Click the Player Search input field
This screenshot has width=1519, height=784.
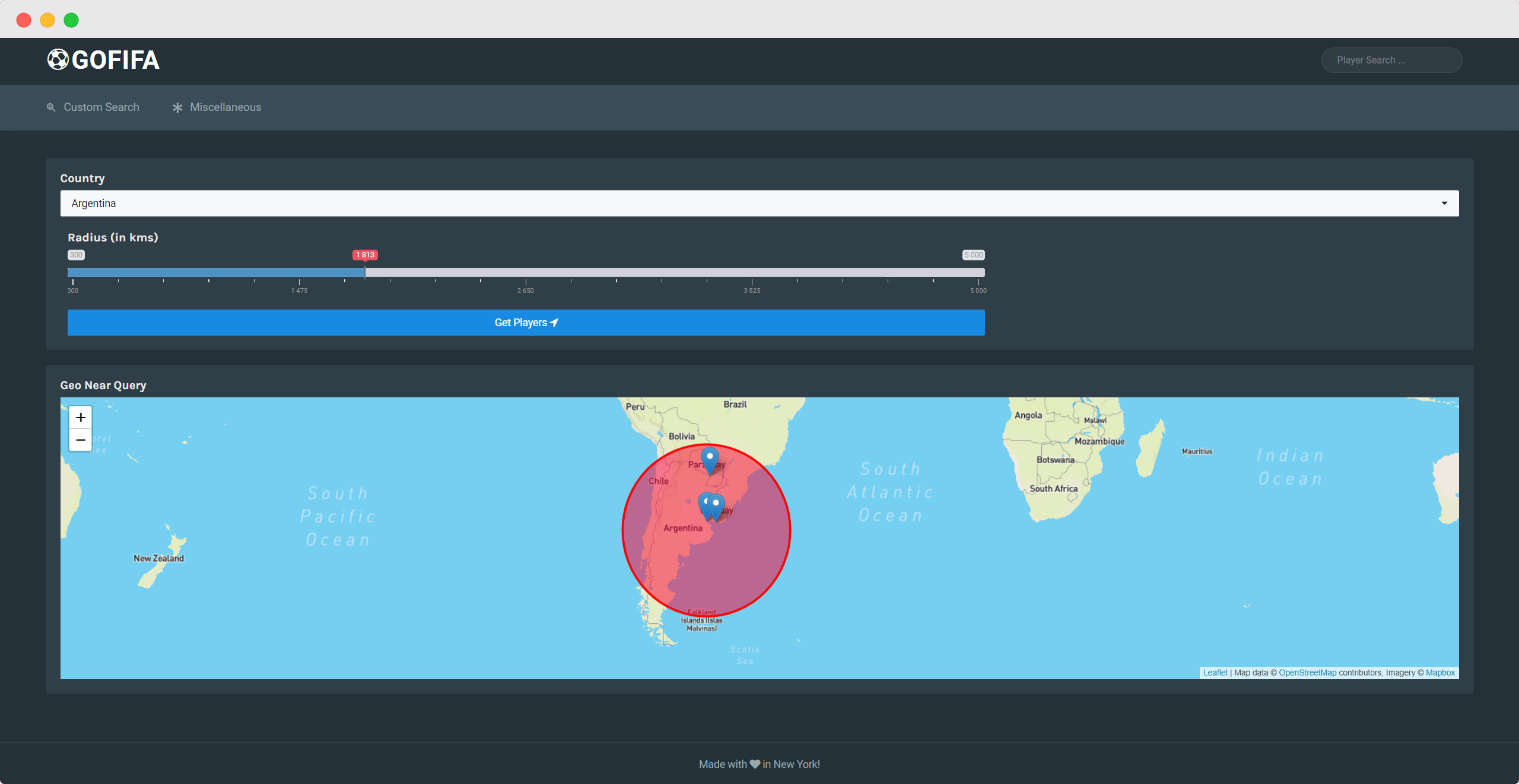click(x=1391, y=60)
